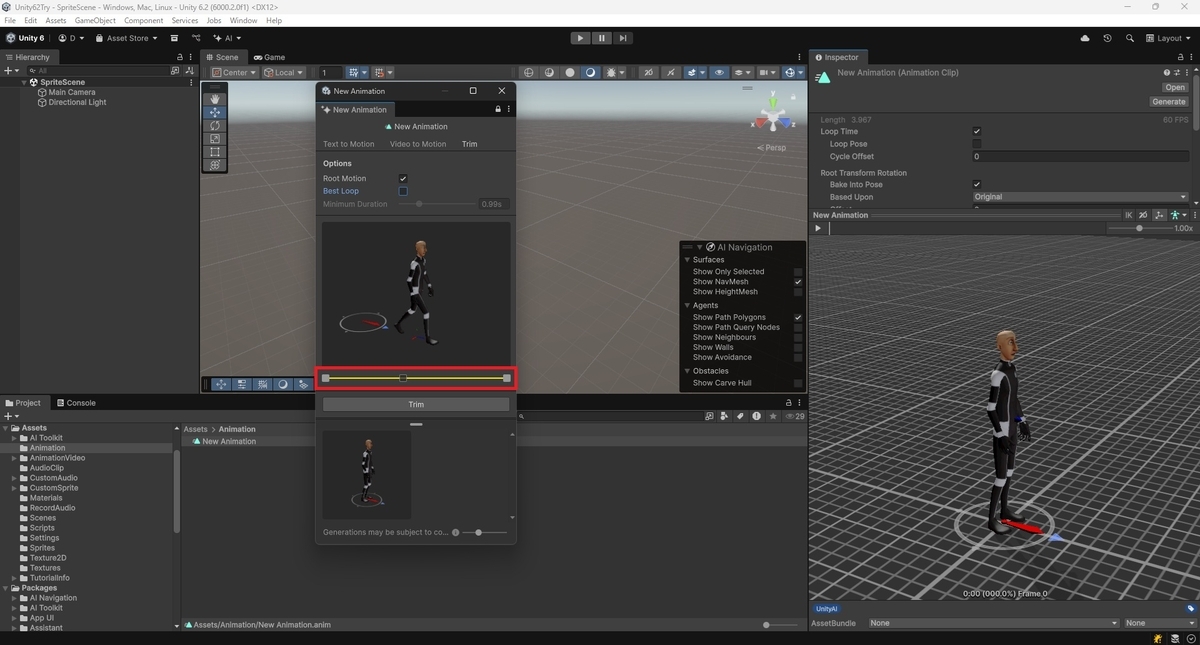
Task: Select the Hand view tool
Action: 215,99
